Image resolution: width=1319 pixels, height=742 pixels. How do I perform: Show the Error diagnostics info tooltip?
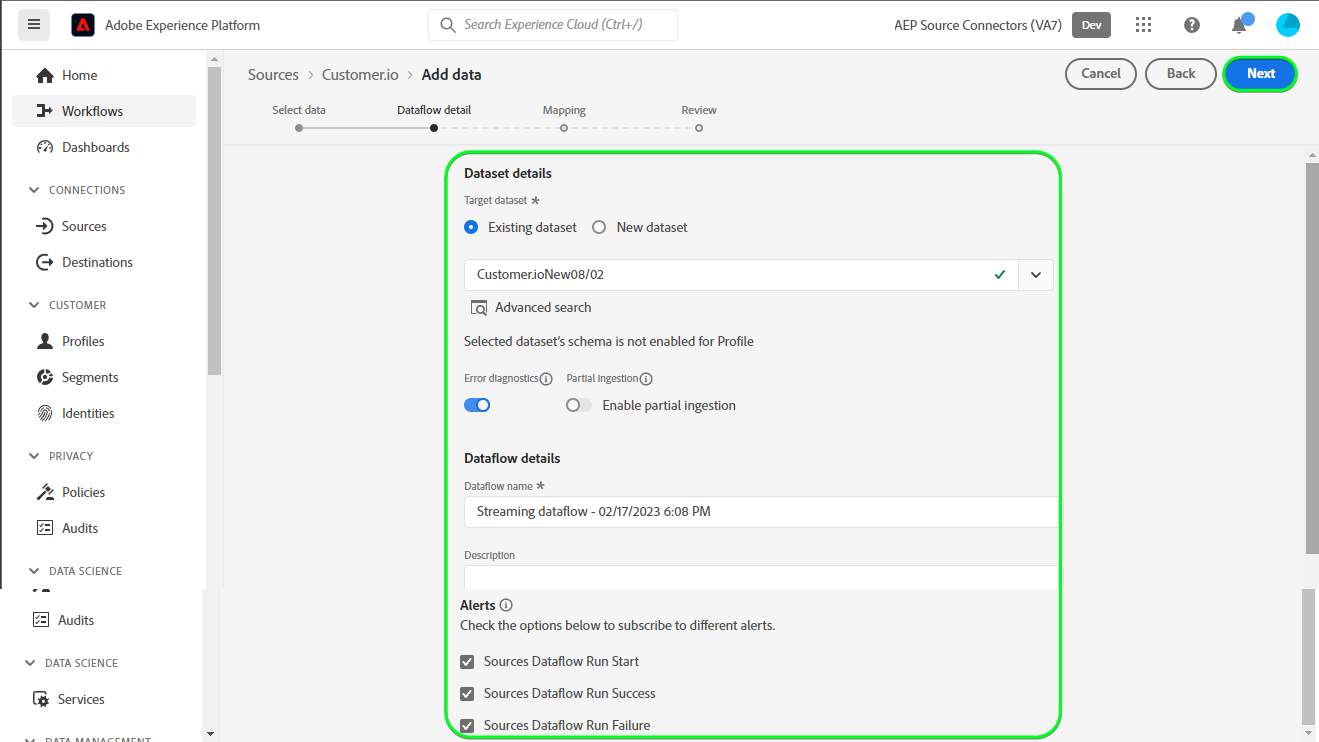(546, 379)
